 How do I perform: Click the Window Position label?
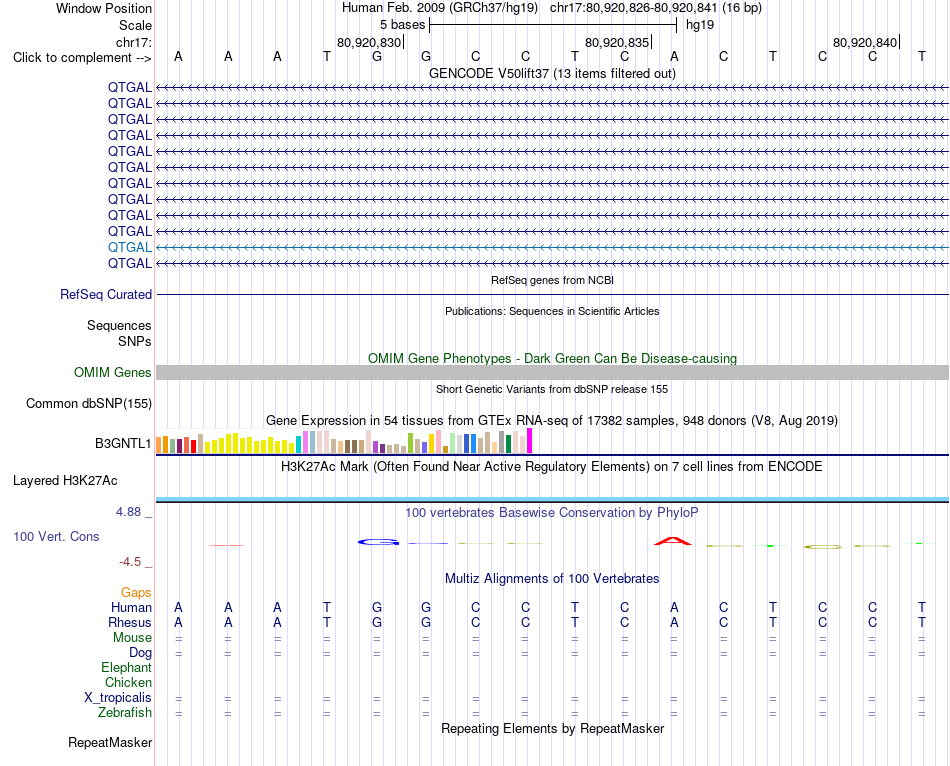pos(104,8)
